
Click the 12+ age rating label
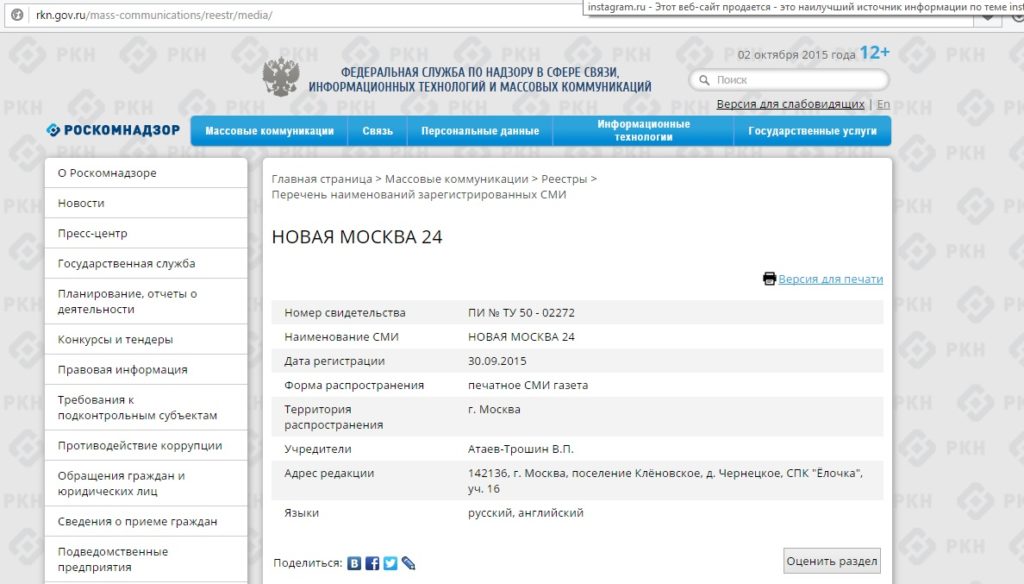(x=874, y=52)
